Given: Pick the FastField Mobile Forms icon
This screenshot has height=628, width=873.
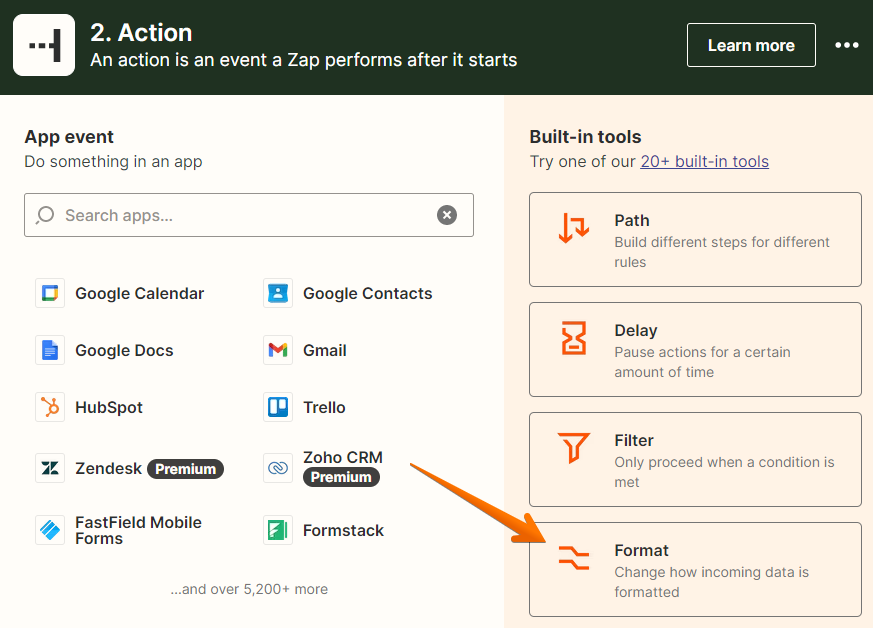Looking at the screenshot, I should coord(50,530).
